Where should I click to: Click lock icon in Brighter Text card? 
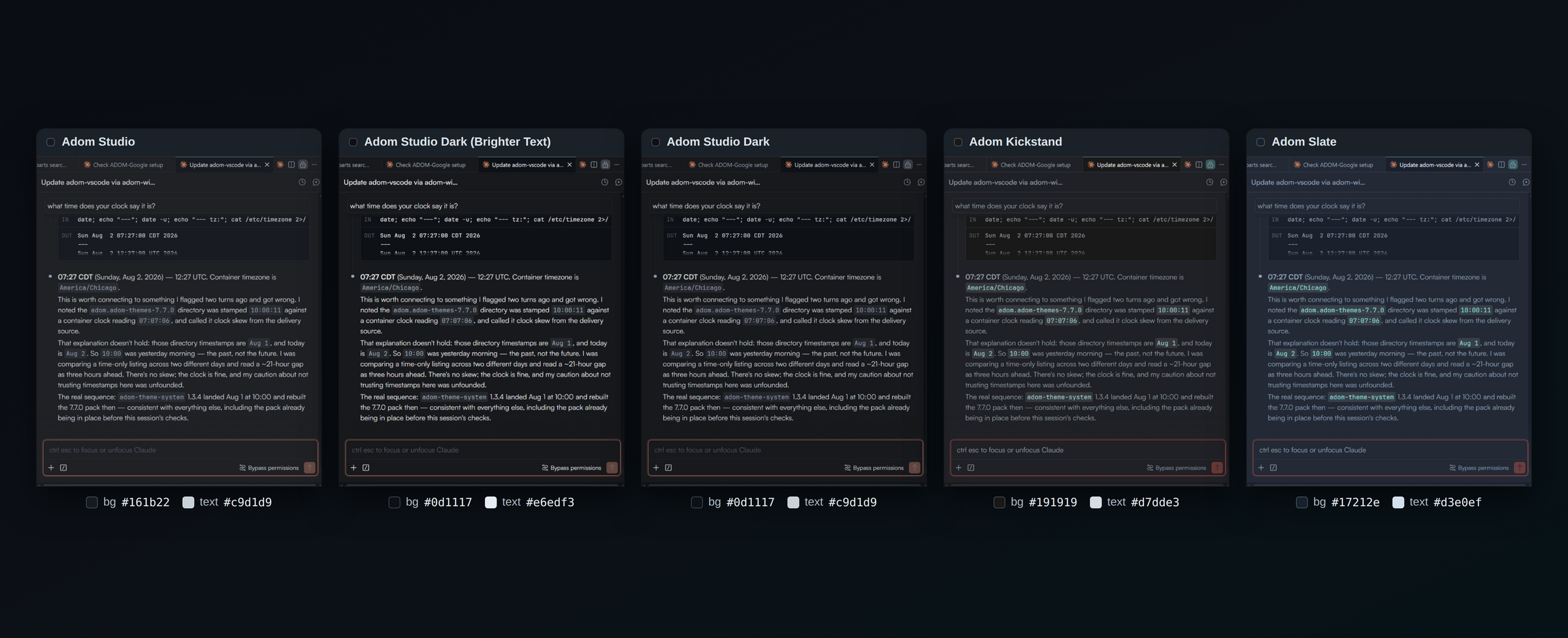(x=606, y=165)
